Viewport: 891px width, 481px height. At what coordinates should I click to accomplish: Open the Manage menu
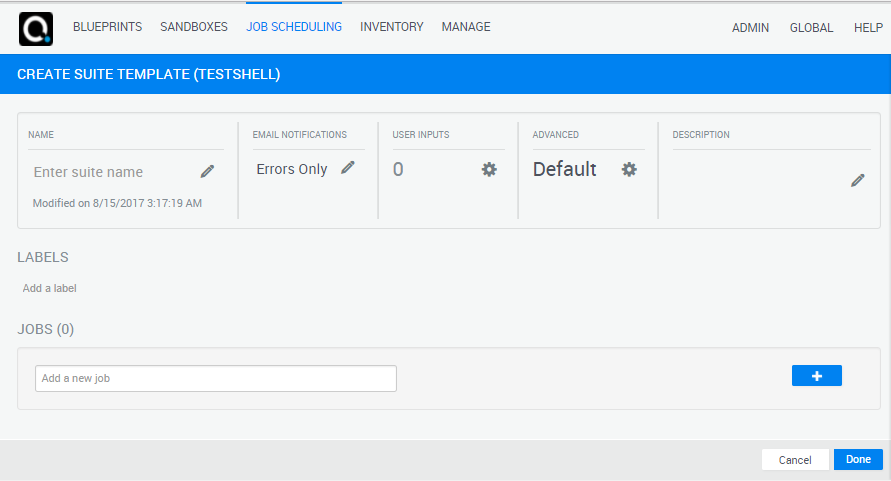466,27
